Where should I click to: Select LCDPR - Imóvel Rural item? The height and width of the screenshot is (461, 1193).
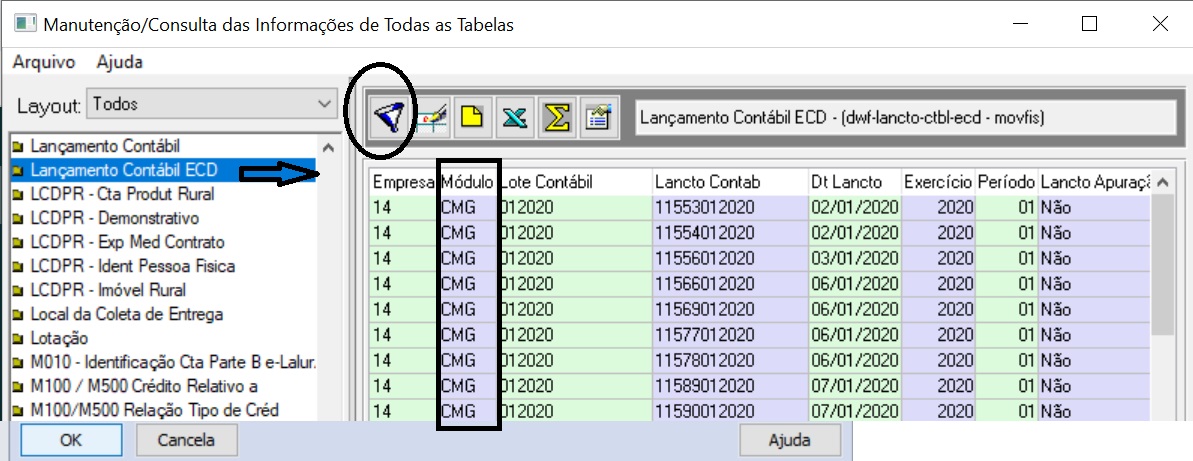point(108,290)
